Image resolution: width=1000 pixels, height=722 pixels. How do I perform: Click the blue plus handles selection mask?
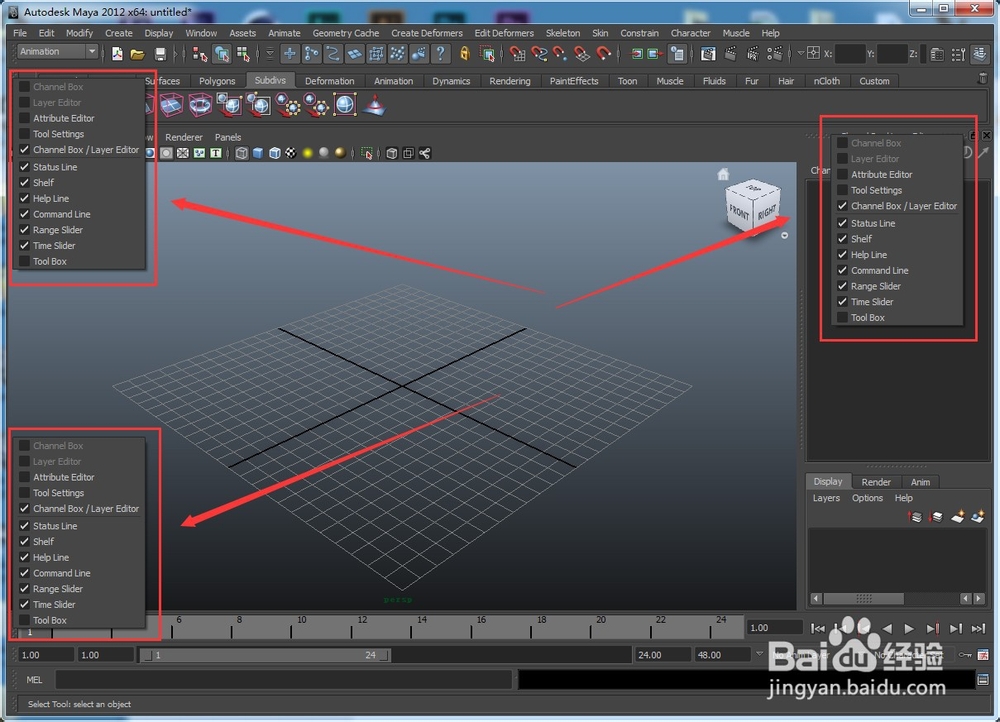(x=290, y=54)
